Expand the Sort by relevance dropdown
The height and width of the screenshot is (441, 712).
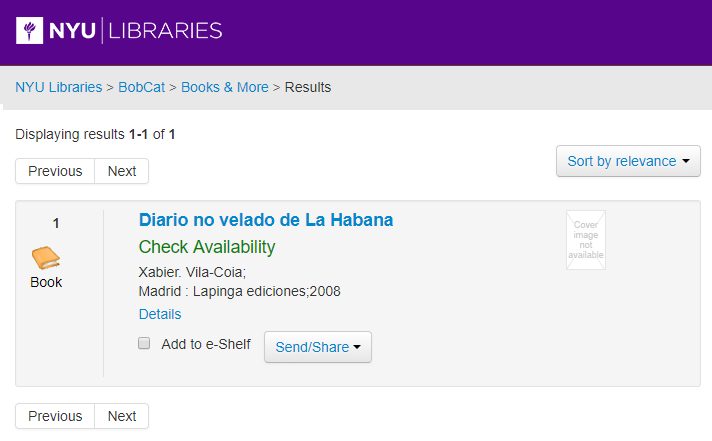coord(628,161)
